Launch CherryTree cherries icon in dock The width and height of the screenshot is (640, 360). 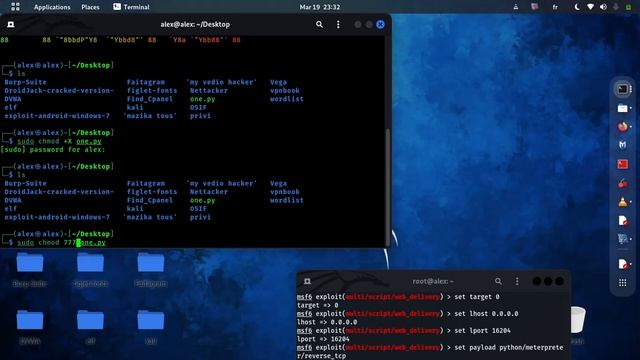622,183
